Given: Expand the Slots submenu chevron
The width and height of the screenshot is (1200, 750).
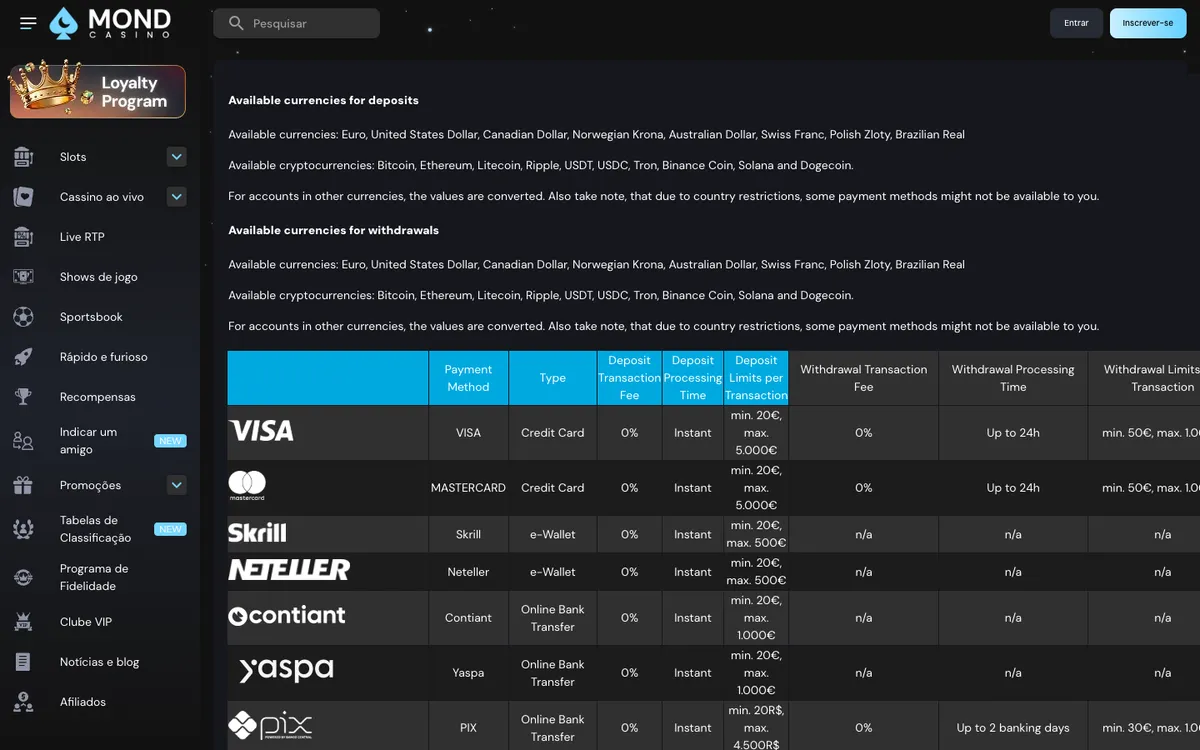Looking at the screenshot, I should tap(177, 157).
